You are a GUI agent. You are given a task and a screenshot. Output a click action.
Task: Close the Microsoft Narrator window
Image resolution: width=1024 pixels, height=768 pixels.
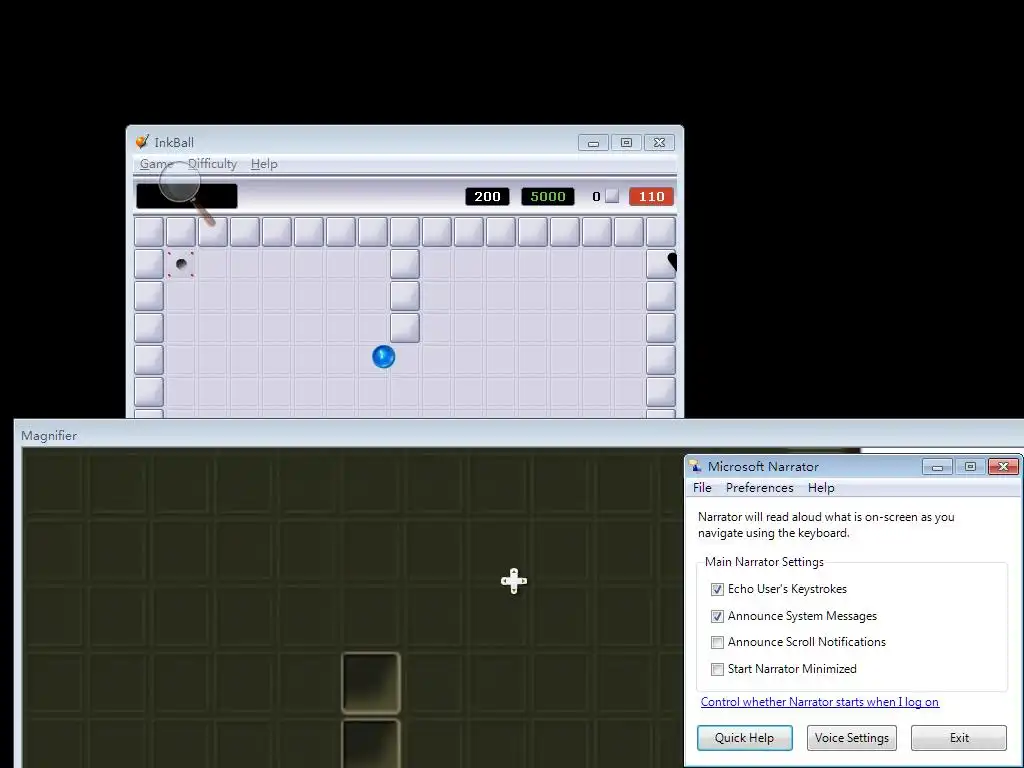click(1004, 466)
